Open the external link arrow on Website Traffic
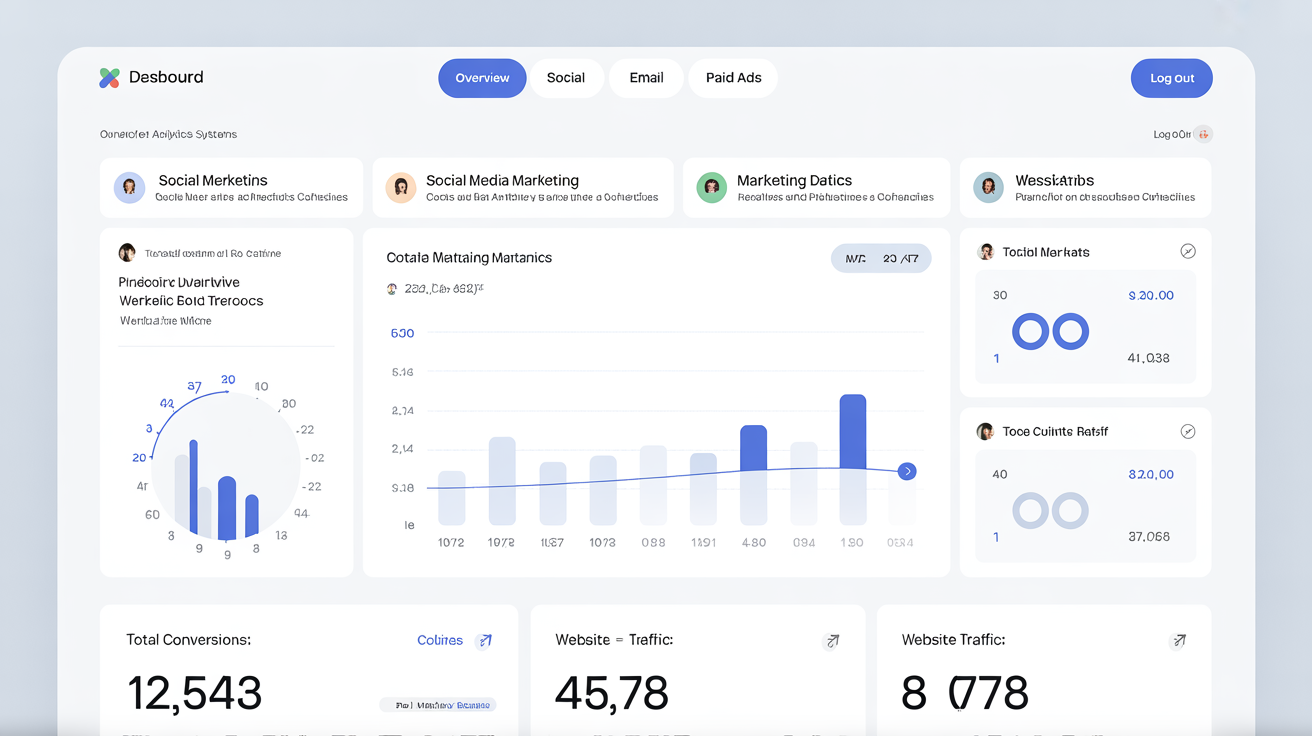The height and width of the screenshot is (736, 1312). [x=1178, y=640]
